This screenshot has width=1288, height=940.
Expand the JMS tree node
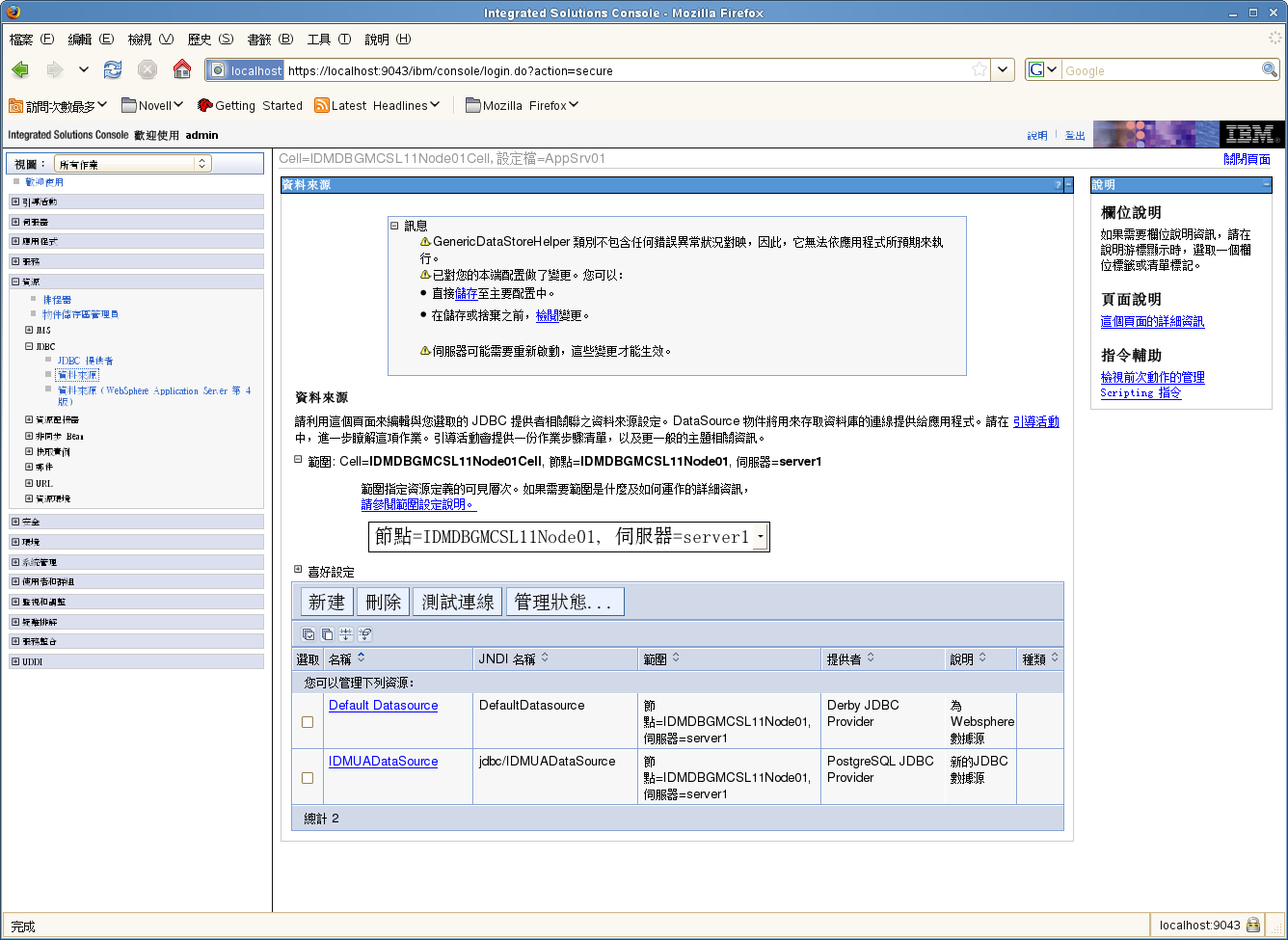pyautogui.click(x=29, y=330)
